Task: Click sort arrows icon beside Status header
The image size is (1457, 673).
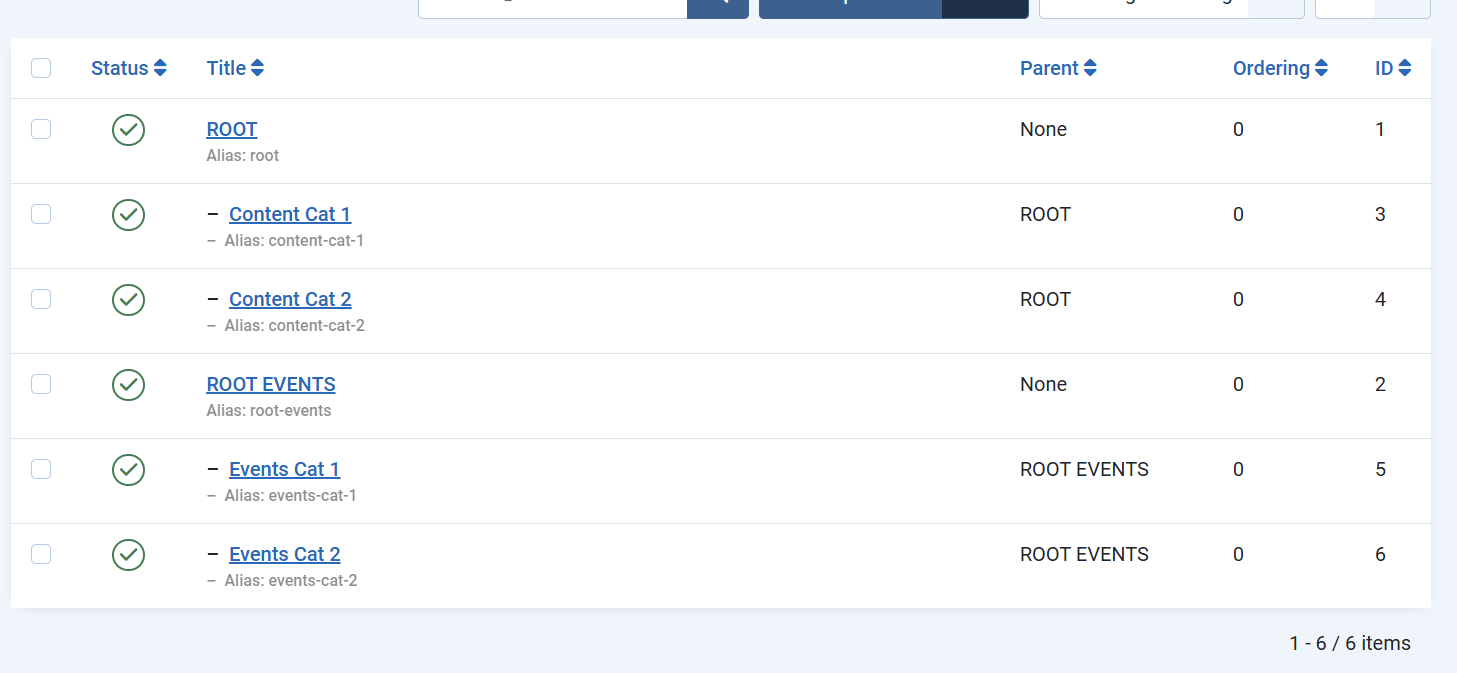Action: tap(160, 68)
